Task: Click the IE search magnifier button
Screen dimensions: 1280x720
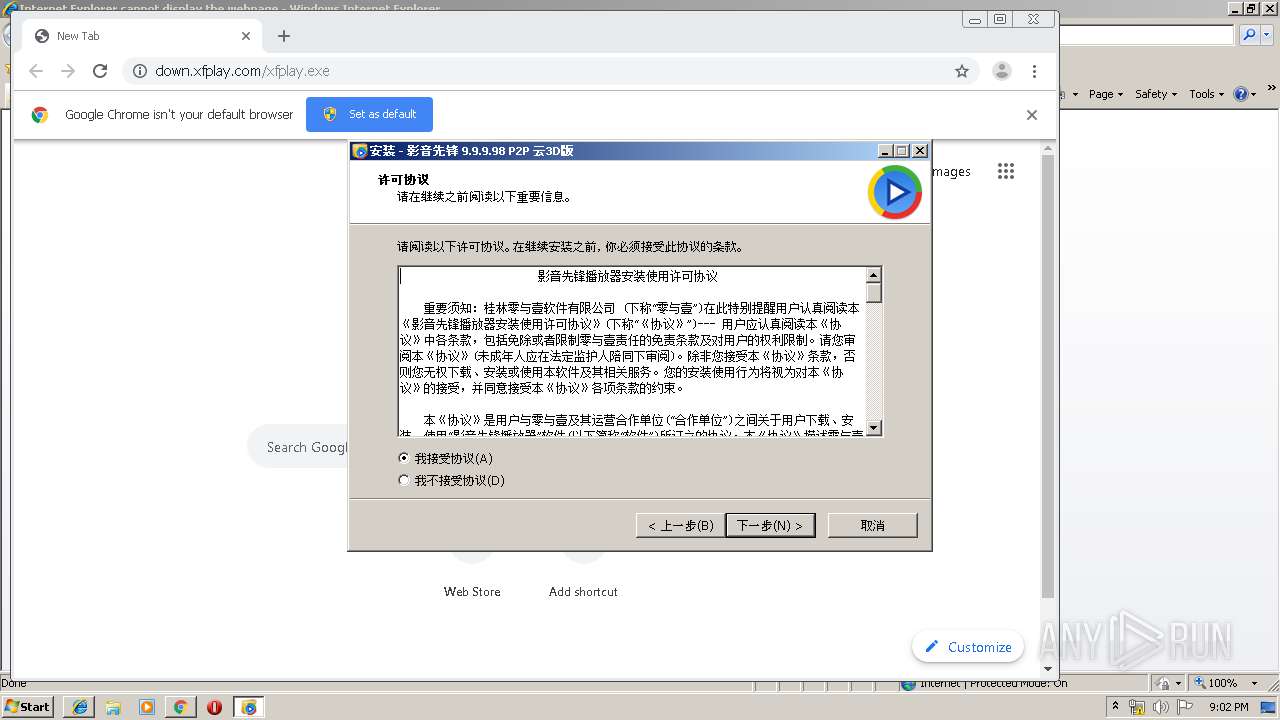Action: click(x=1249, y=35)
